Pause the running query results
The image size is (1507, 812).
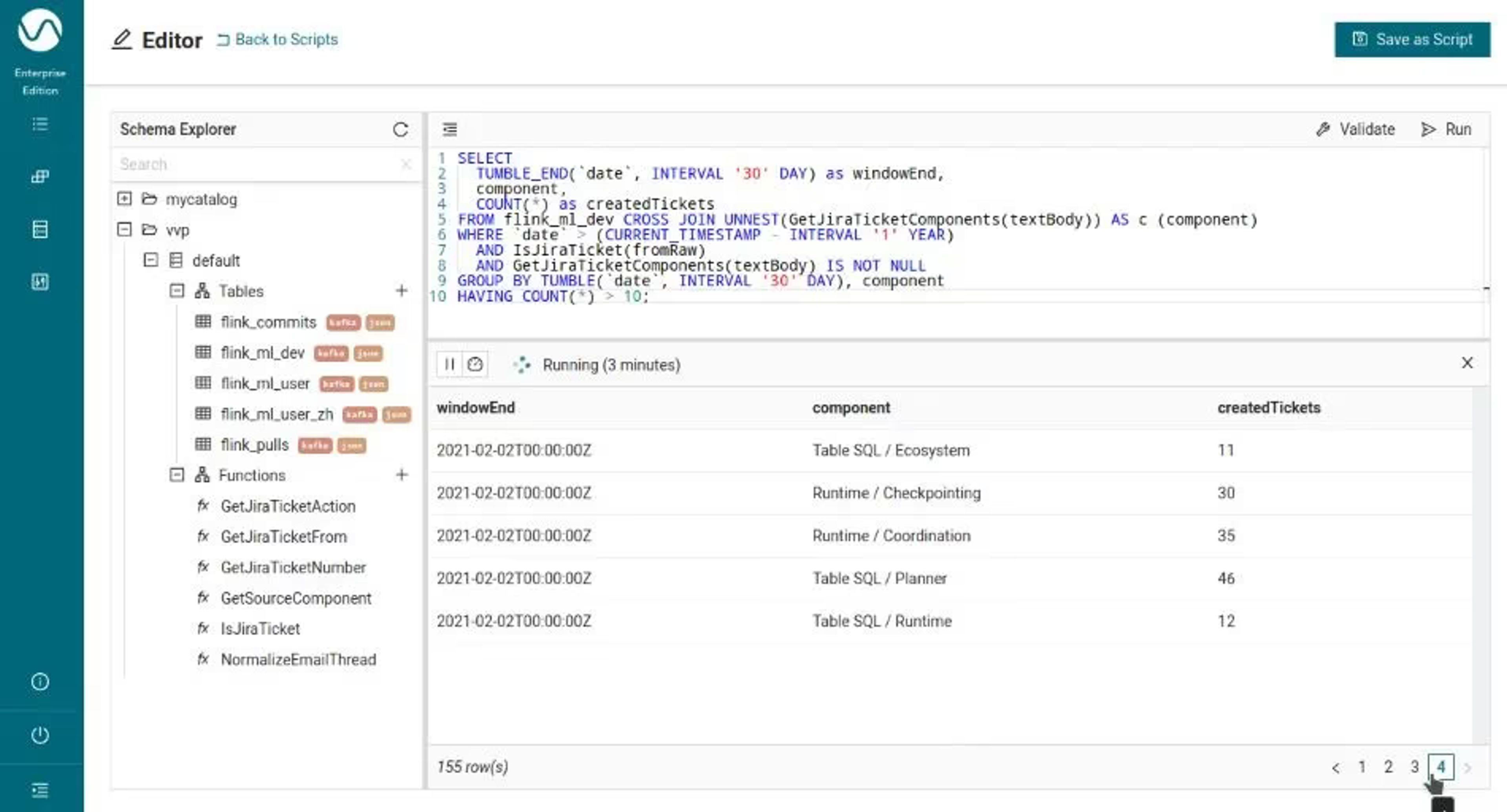[449, 364]
